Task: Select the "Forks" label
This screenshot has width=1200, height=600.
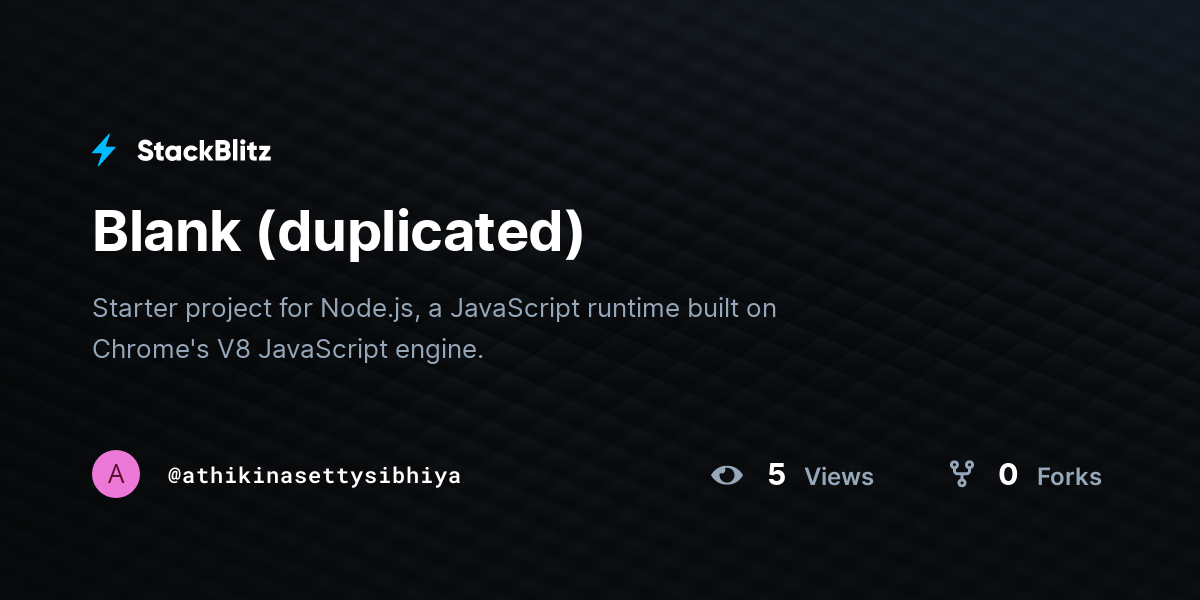Action: pos(1069,477)
